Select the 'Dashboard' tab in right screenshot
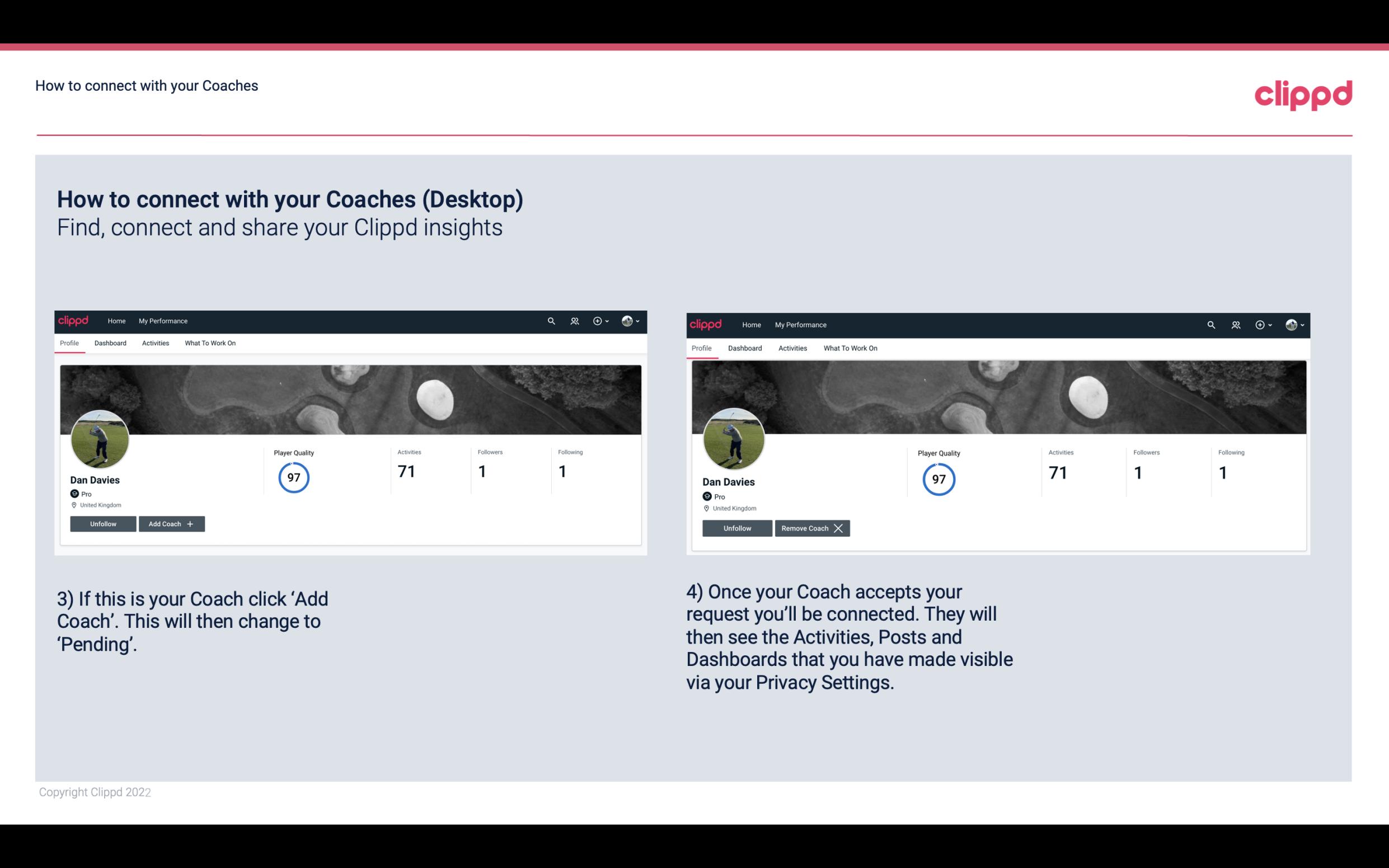 coord(745,348)
